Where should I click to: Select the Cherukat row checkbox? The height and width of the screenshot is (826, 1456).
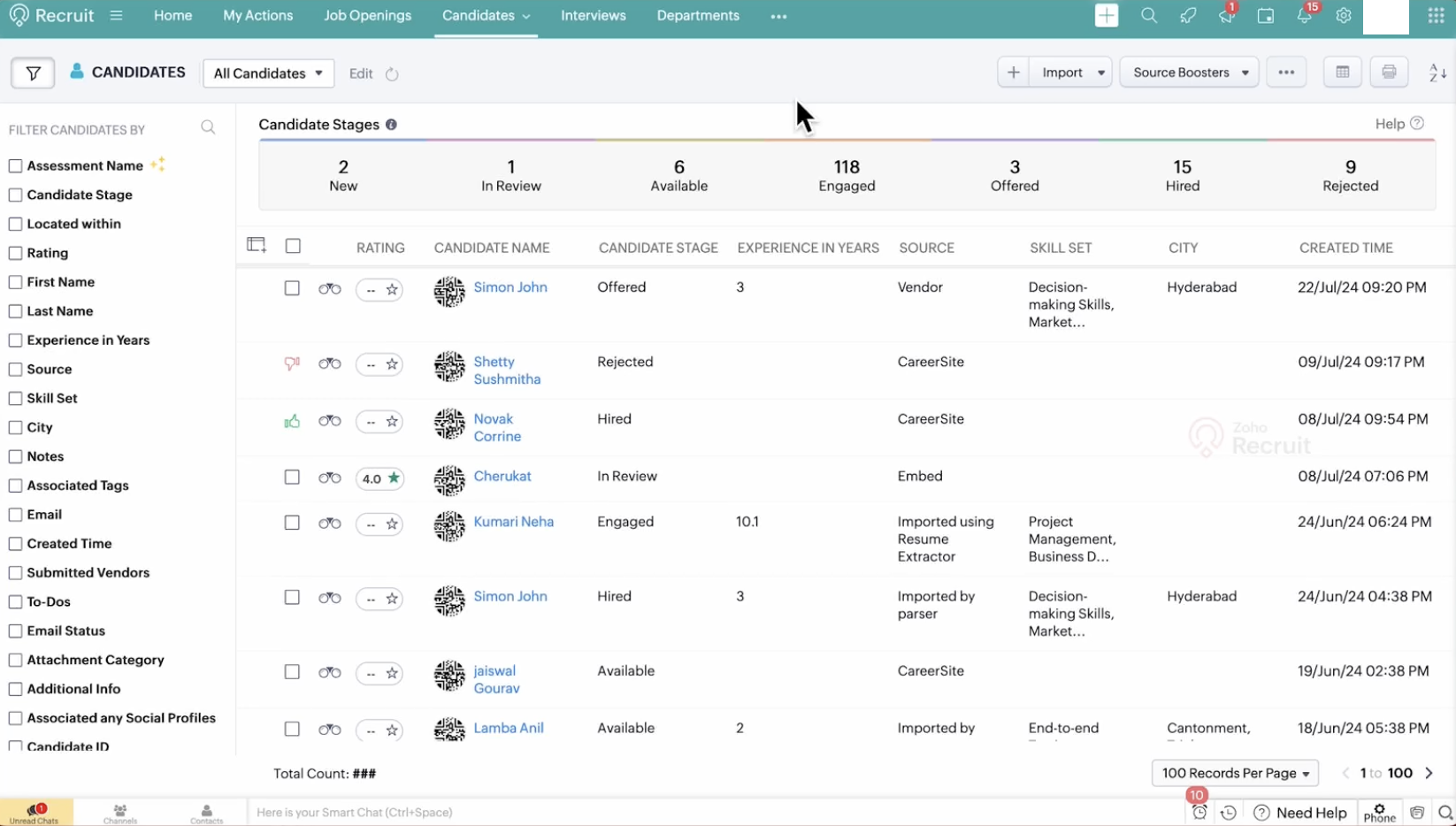coord(292,478)
